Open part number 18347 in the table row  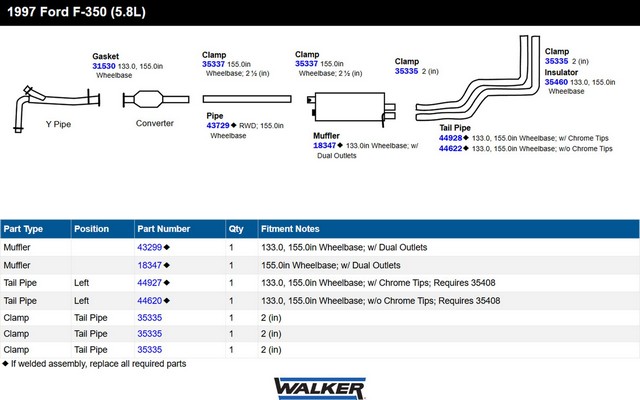click(x=150, y=265)
